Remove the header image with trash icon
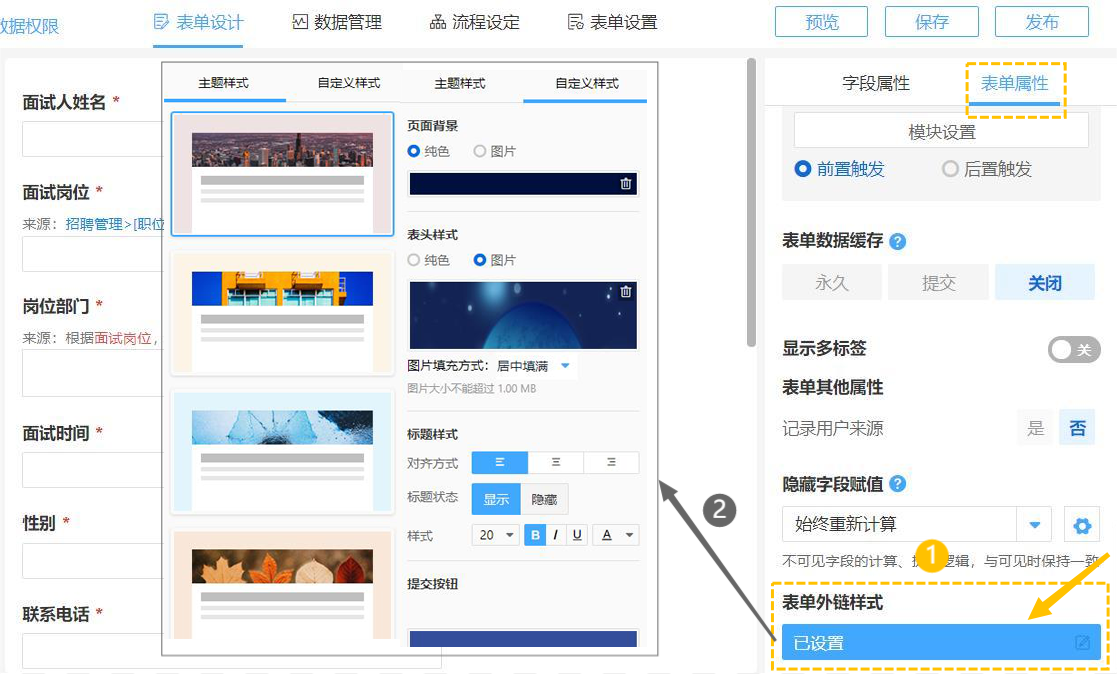 click(626, 292)
